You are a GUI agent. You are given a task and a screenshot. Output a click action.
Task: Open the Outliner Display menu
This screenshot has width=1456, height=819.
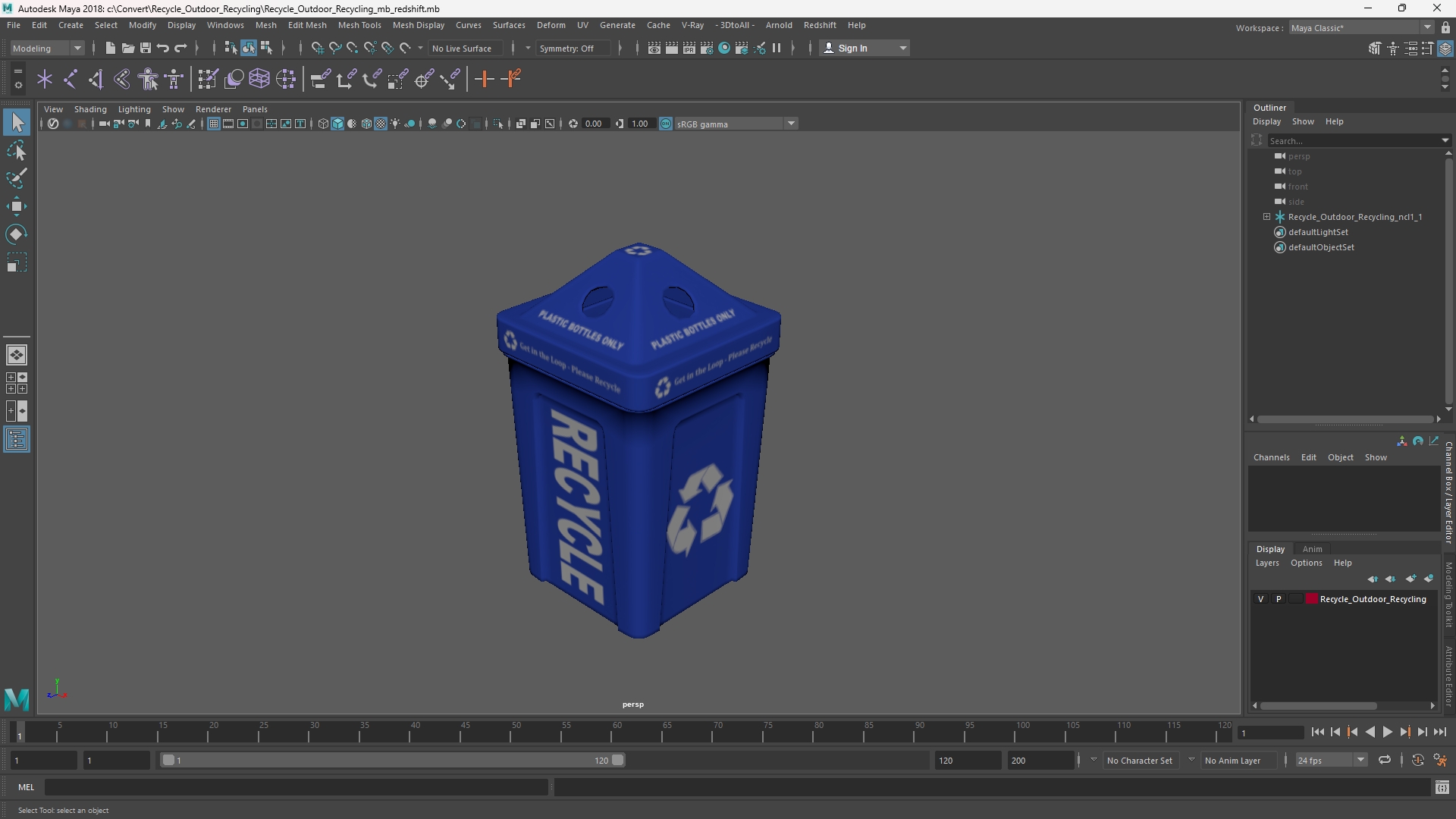(x=1266, y=121)
